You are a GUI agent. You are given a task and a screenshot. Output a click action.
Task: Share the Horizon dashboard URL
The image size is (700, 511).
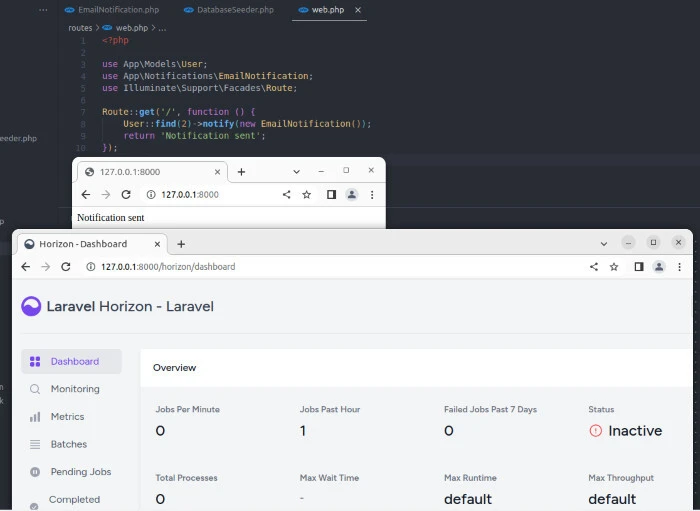tap(594, 267)
